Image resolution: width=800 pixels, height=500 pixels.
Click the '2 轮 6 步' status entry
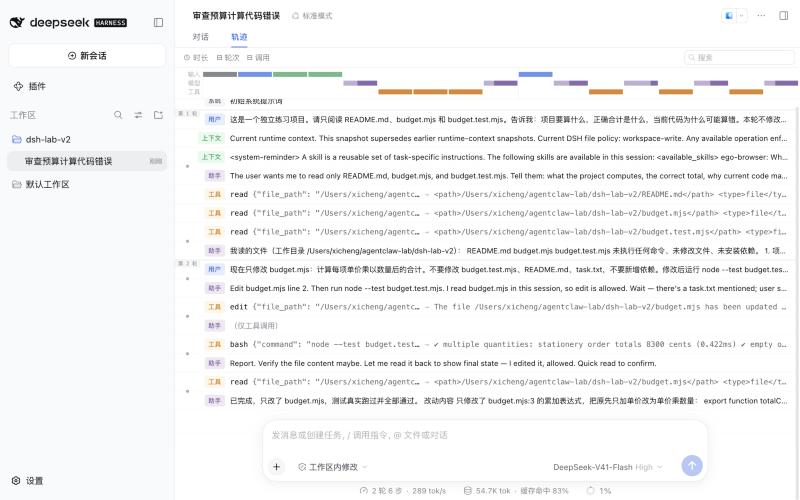click(x=403, y=491)
